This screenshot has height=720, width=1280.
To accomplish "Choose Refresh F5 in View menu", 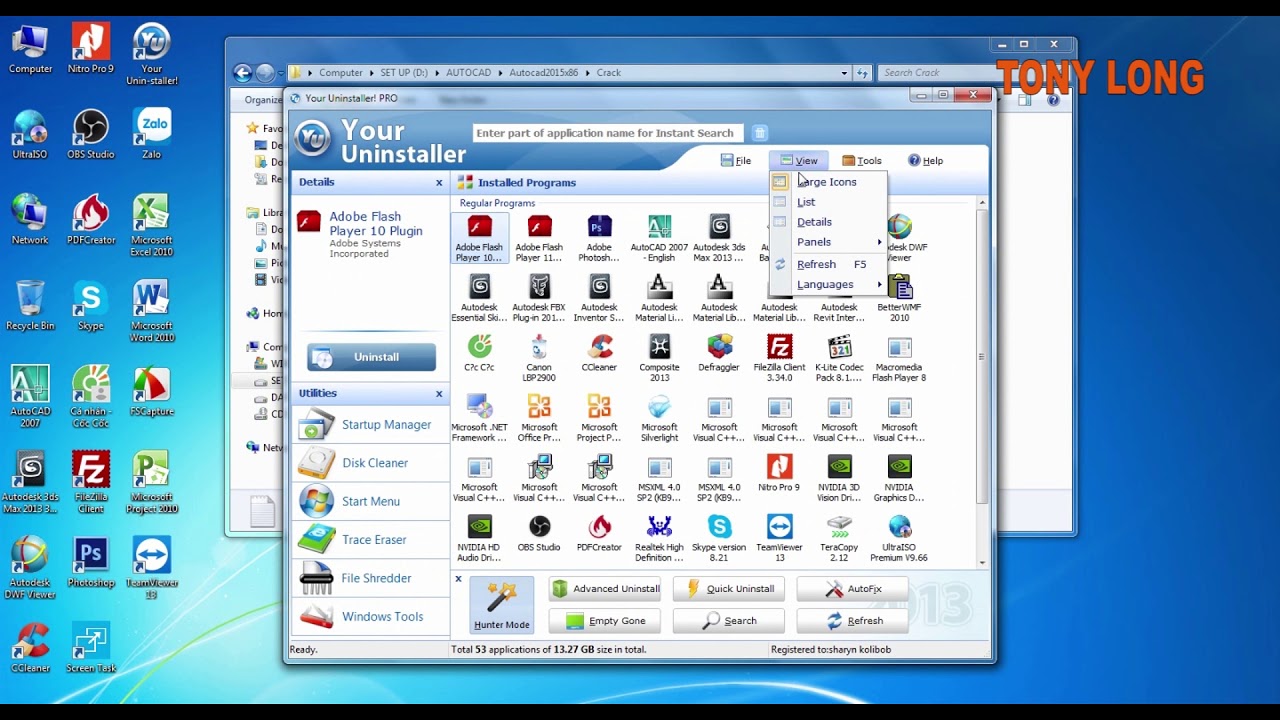I will [x=828, y=264].
